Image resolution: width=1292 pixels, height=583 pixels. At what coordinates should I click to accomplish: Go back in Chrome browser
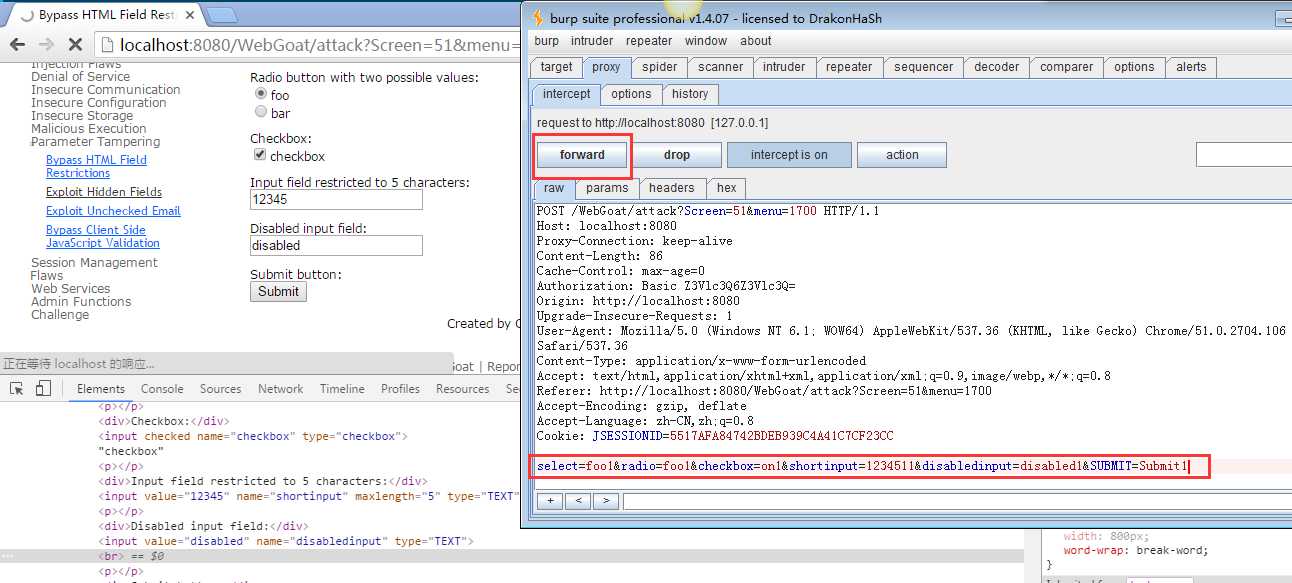click(17, 44)
